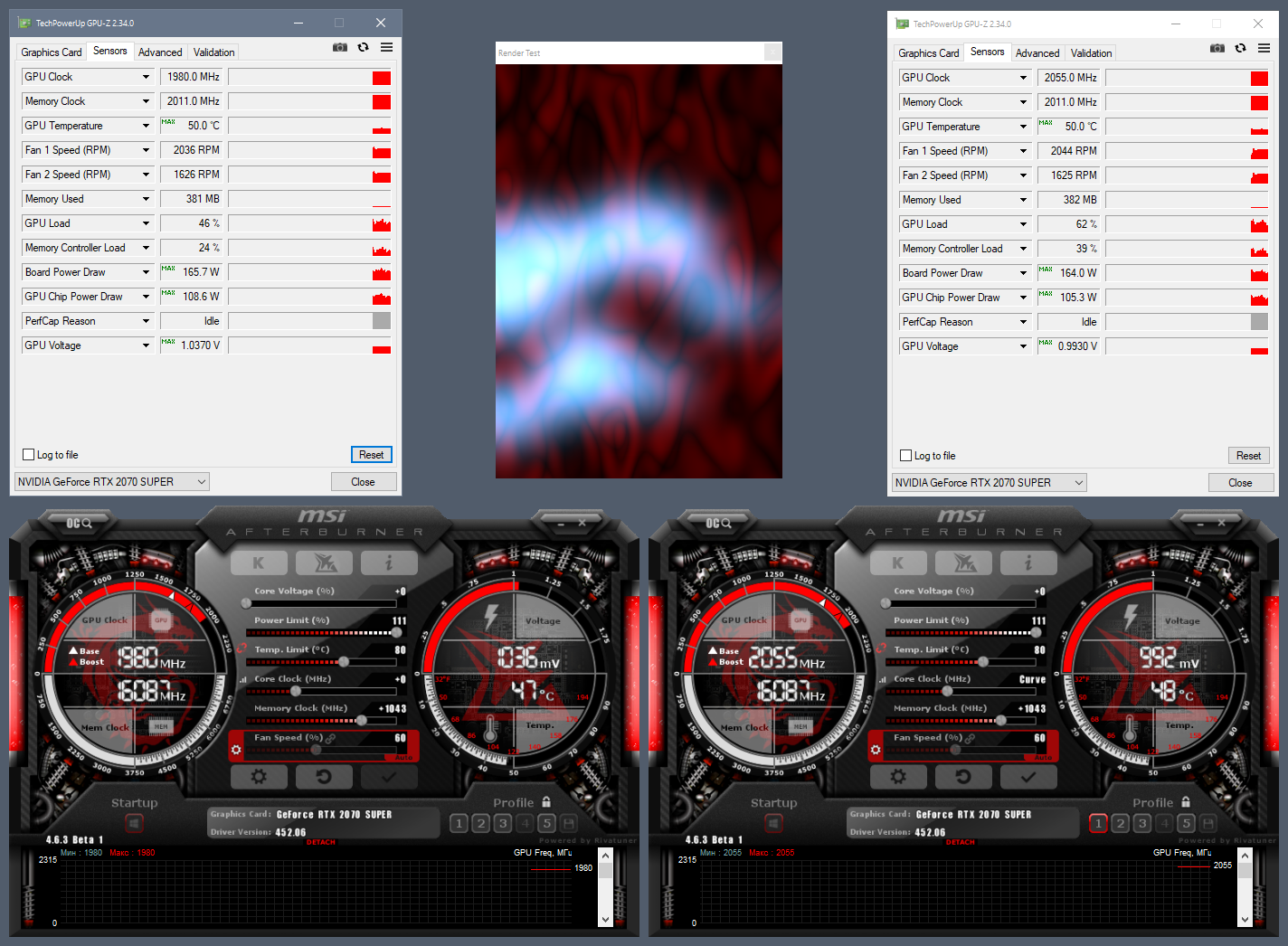Click the Reset button in right GPU-Z
The height and width of the screenshot is (946, 1288).
pos(1249,456)
